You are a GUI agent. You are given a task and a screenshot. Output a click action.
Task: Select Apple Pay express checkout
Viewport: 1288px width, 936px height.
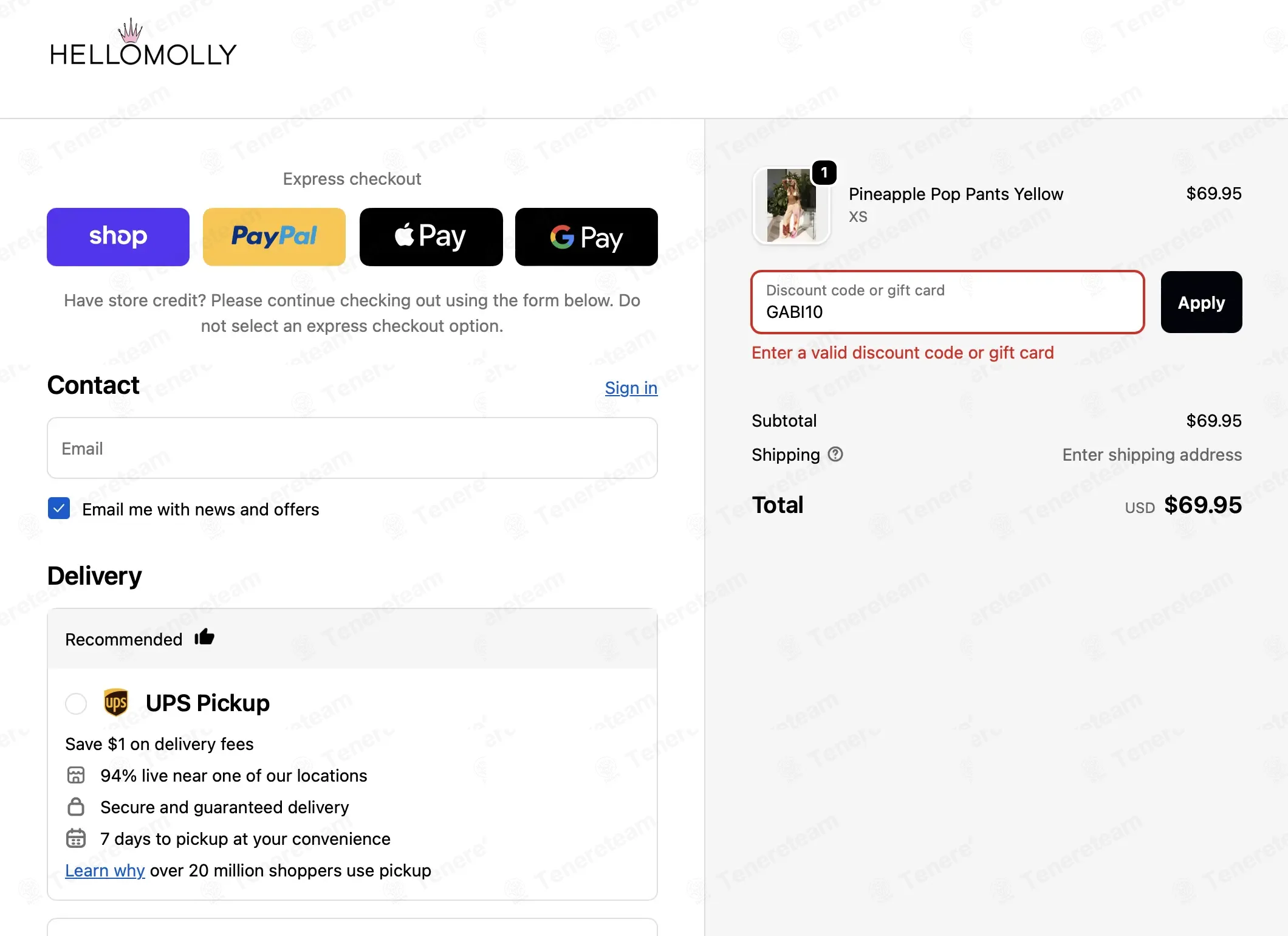(431, 237)
